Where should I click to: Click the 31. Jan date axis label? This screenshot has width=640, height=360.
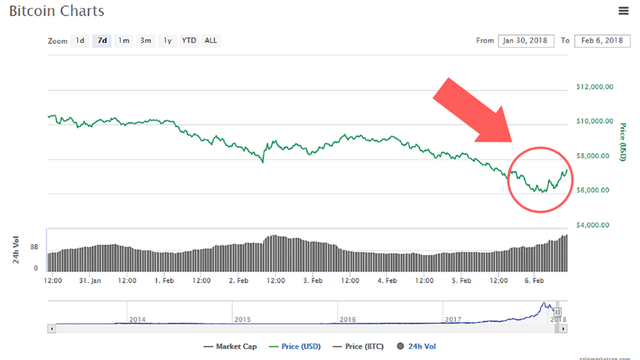click(90, 280)
